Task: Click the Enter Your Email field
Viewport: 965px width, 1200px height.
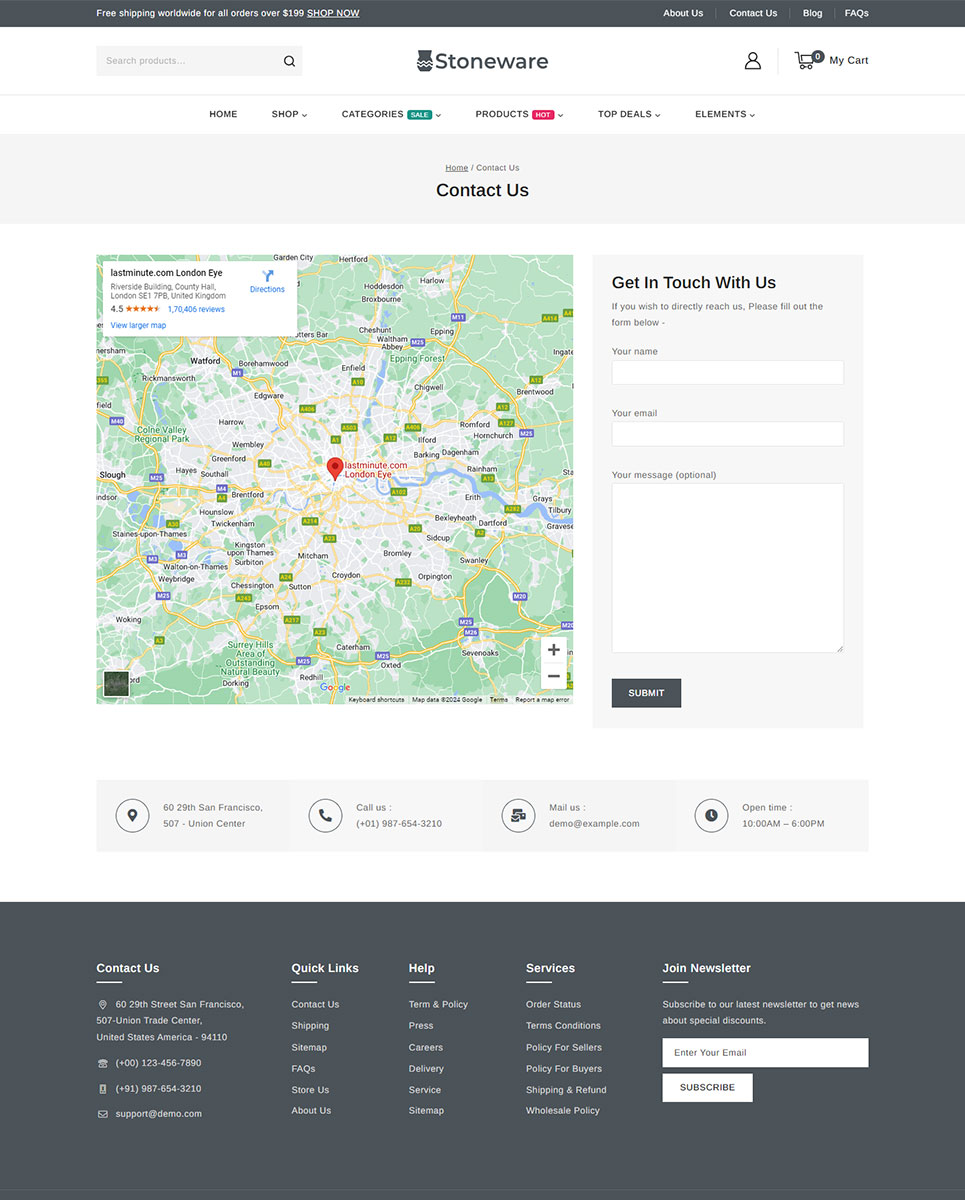Action: coord(765,1052)
